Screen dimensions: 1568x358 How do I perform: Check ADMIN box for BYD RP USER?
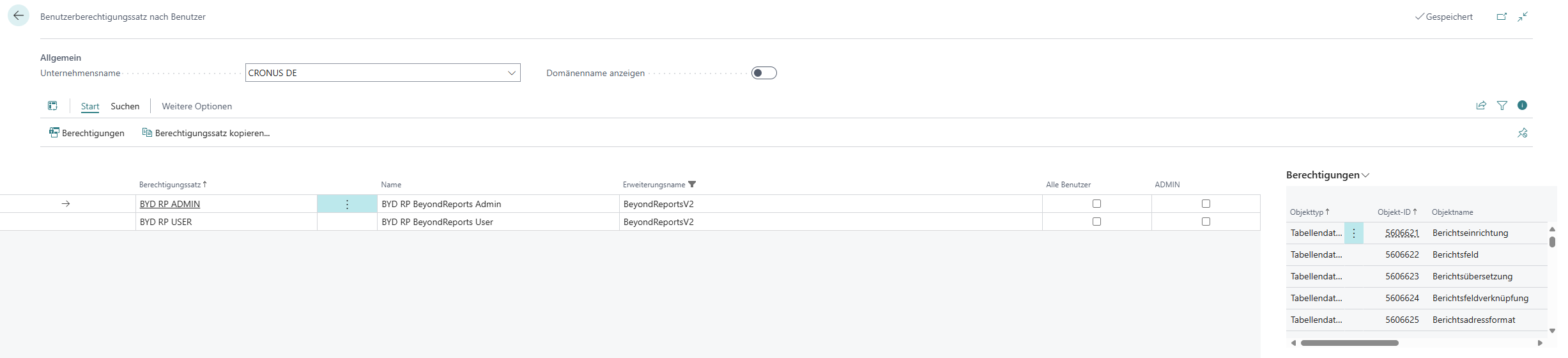pos(1206,222)
